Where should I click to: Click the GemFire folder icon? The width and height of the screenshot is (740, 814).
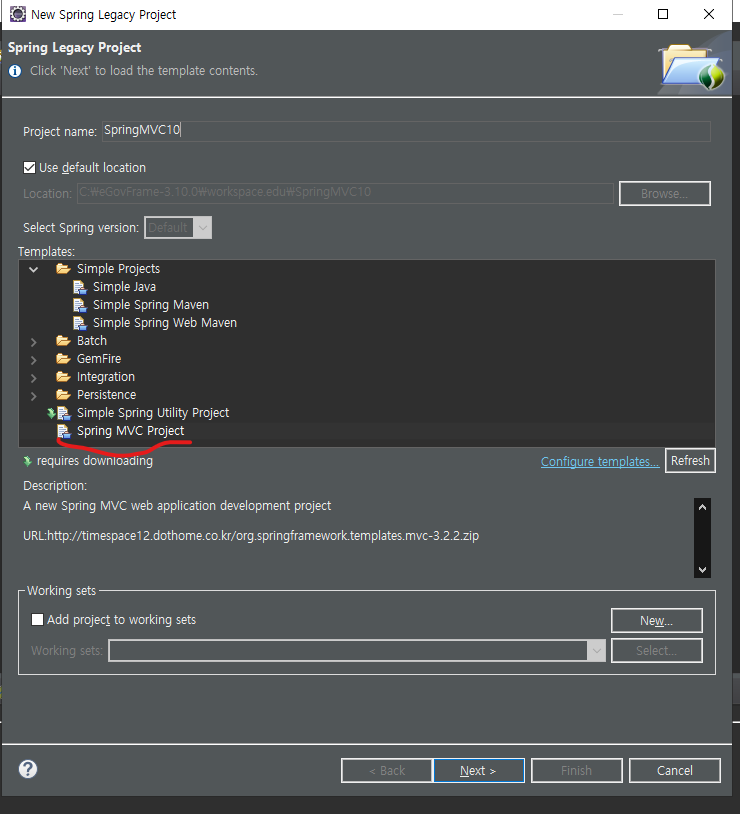coord(63,359)
